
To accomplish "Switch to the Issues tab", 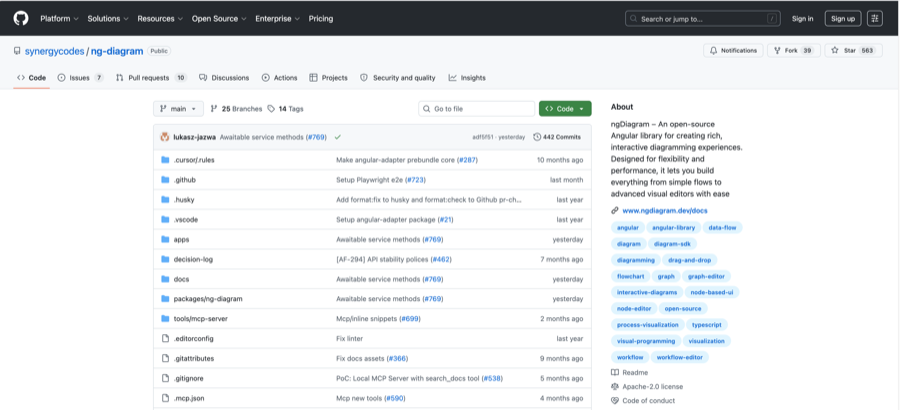I will point(80,78).
